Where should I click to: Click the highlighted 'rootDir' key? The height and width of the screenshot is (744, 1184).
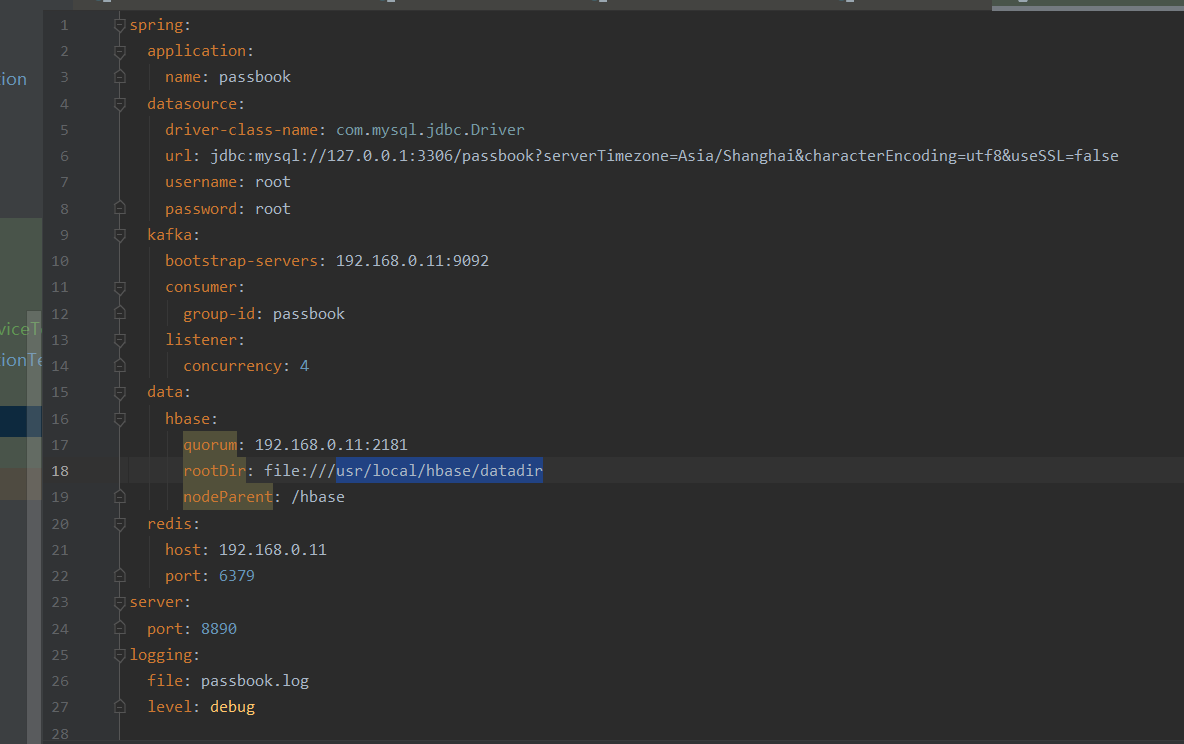point(214,471)
